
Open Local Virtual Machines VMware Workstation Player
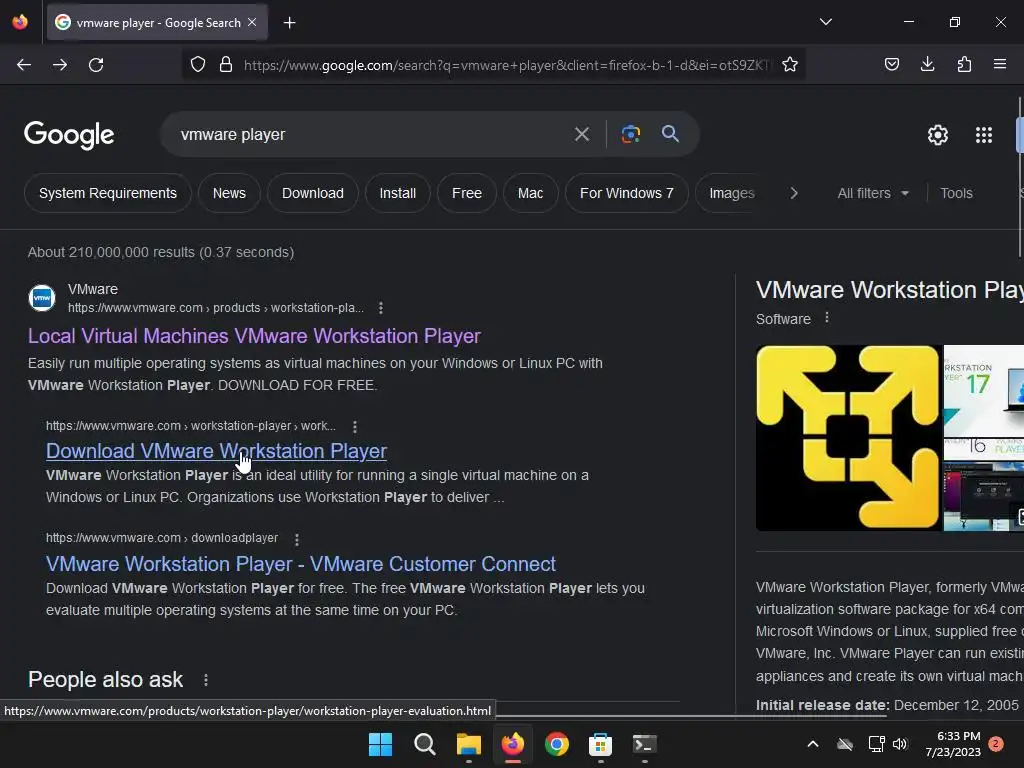coord(254,336)
